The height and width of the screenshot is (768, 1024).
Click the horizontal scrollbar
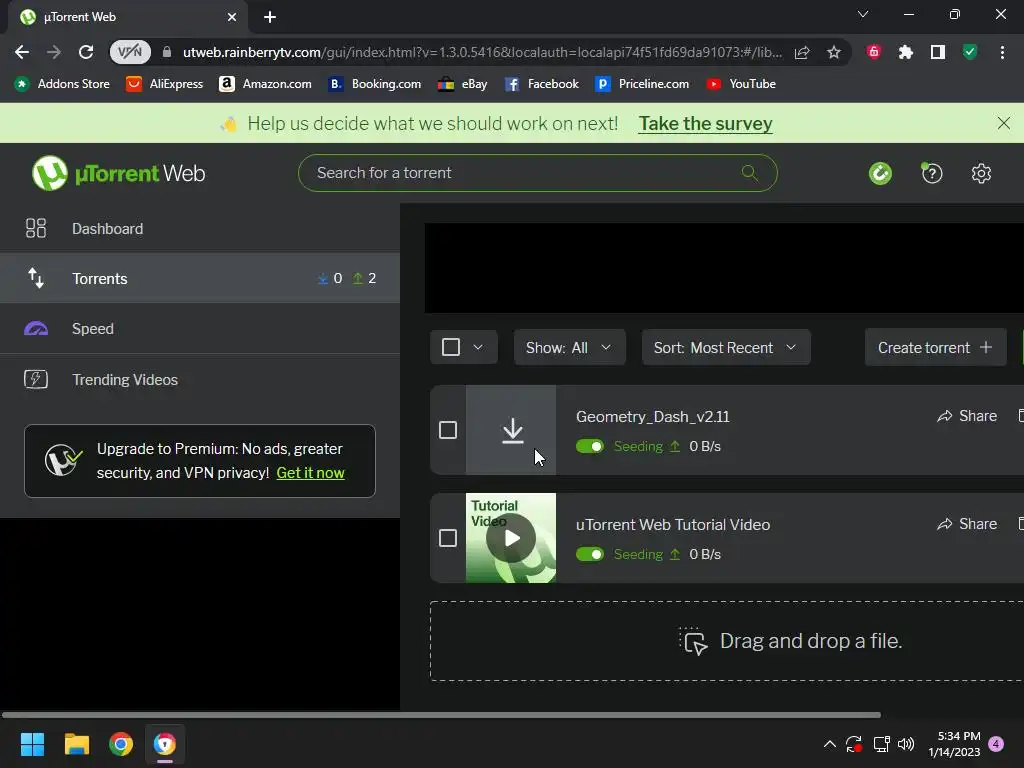coord(441,714)
